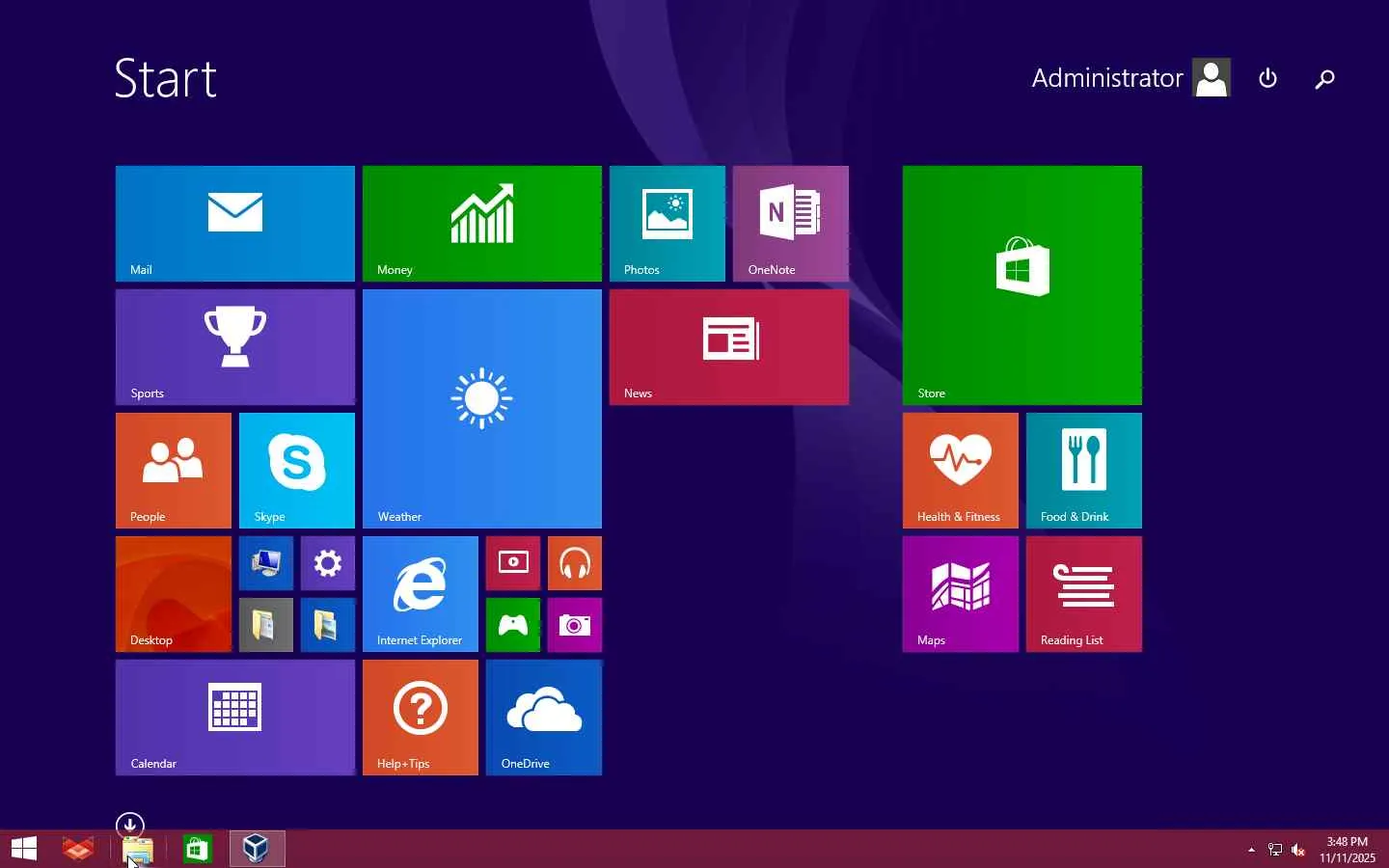Open the Reading List tile
1389x868 pixels.
pyautogui.click(x=1084, y=594)
